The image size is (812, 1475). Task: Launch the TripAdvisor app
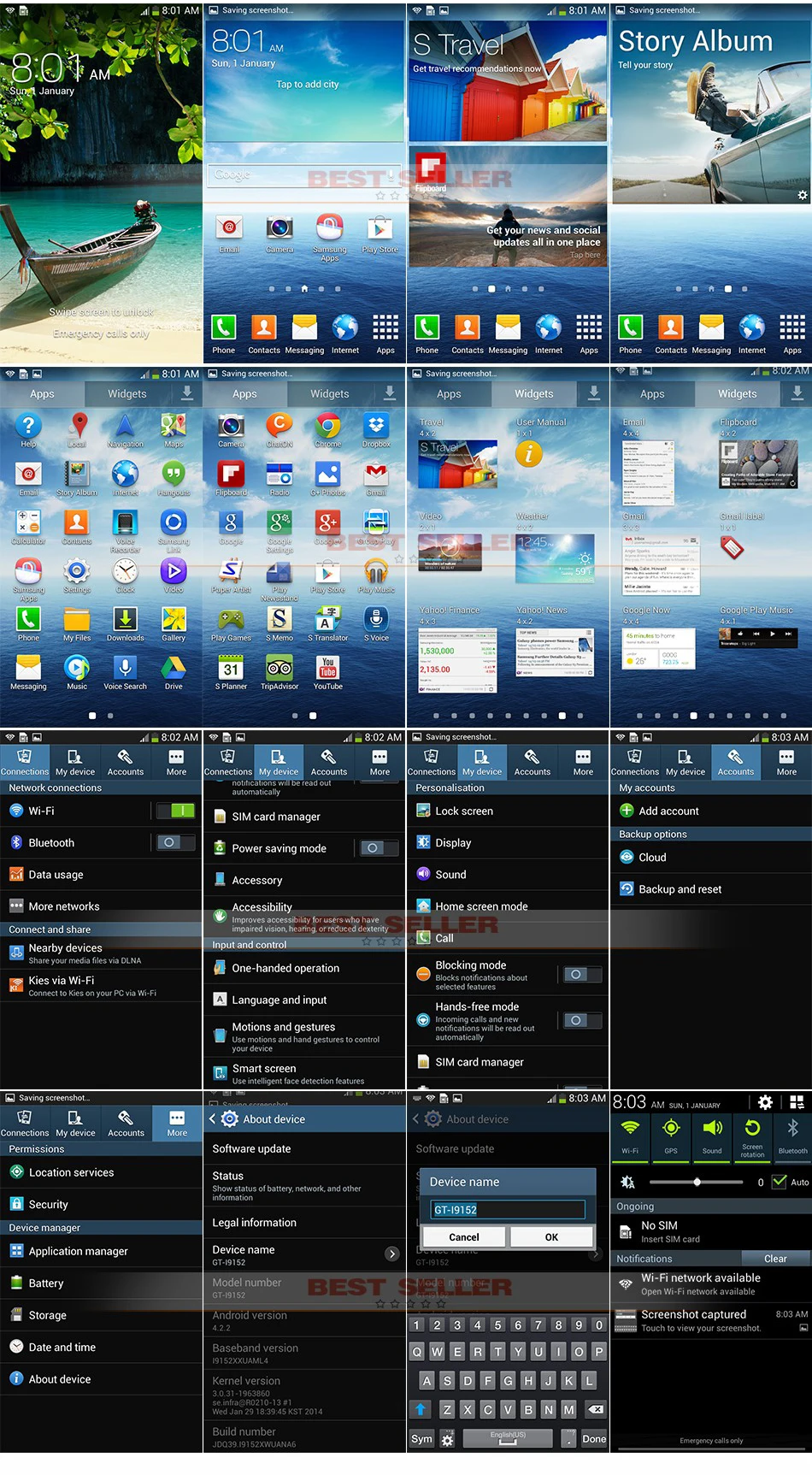279,668
